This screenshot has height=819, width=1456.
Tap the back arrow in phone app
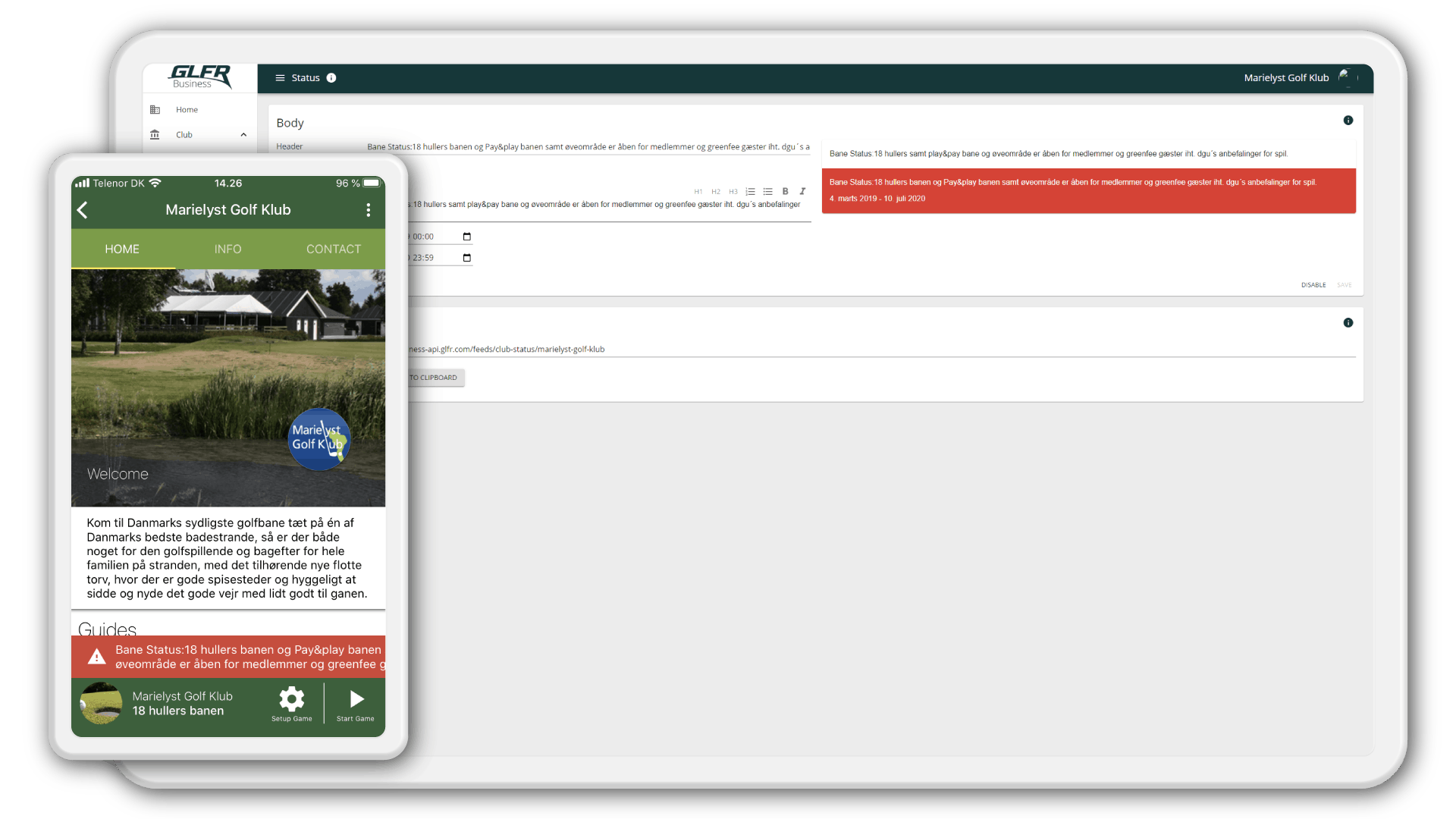83,210
